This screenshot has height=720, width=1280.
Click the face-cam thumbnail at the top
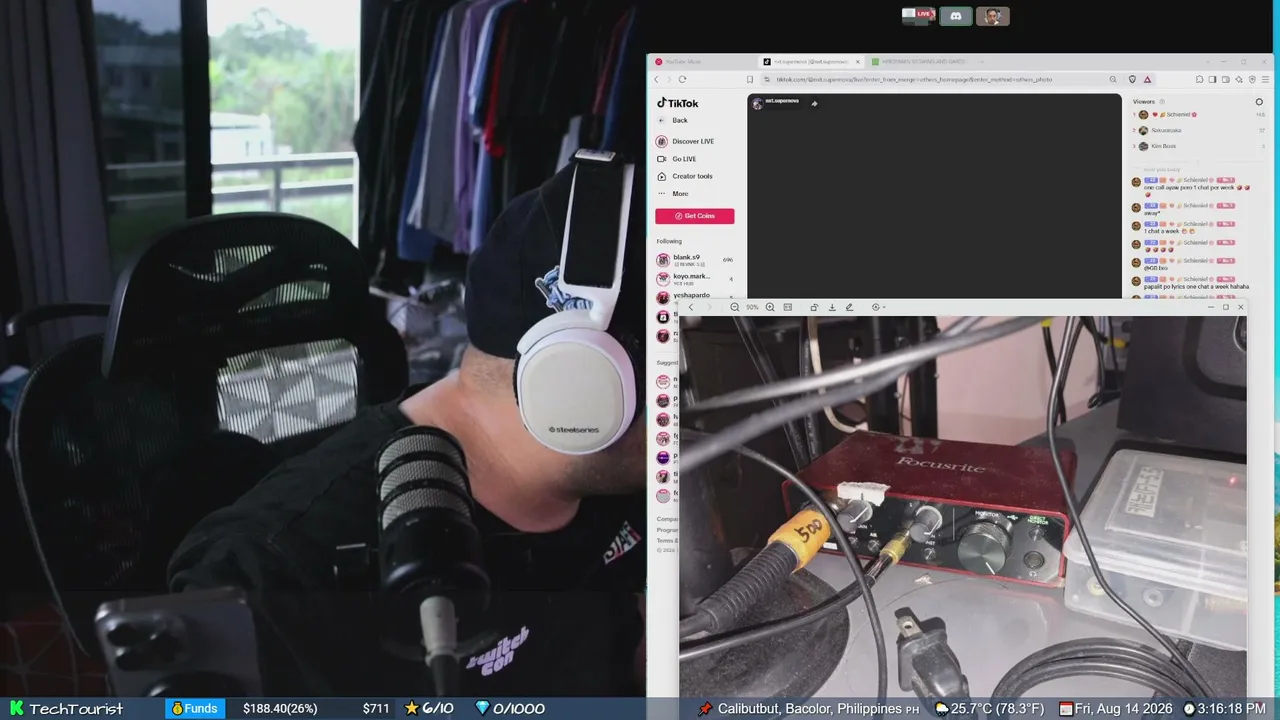click(992, 16)
